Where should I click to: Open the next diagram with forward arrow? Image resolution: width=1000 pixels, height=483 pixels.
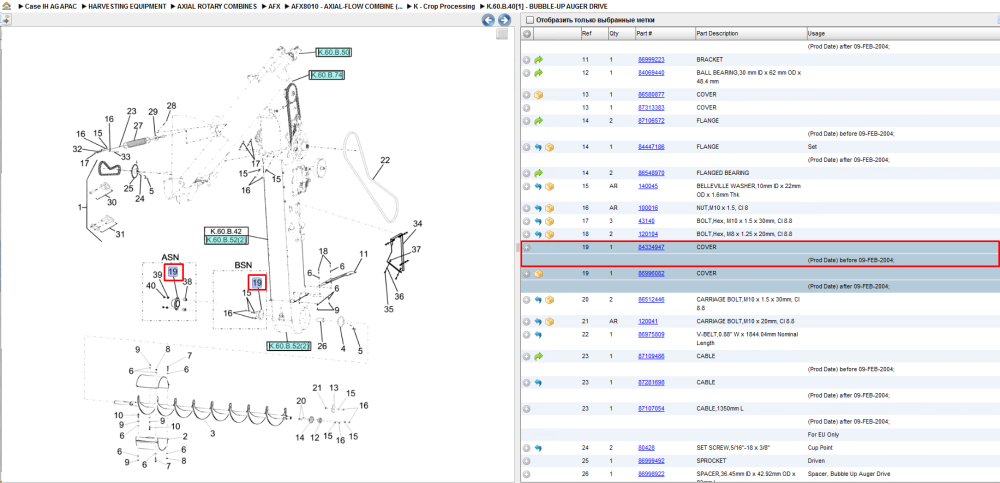click(504, 20)
